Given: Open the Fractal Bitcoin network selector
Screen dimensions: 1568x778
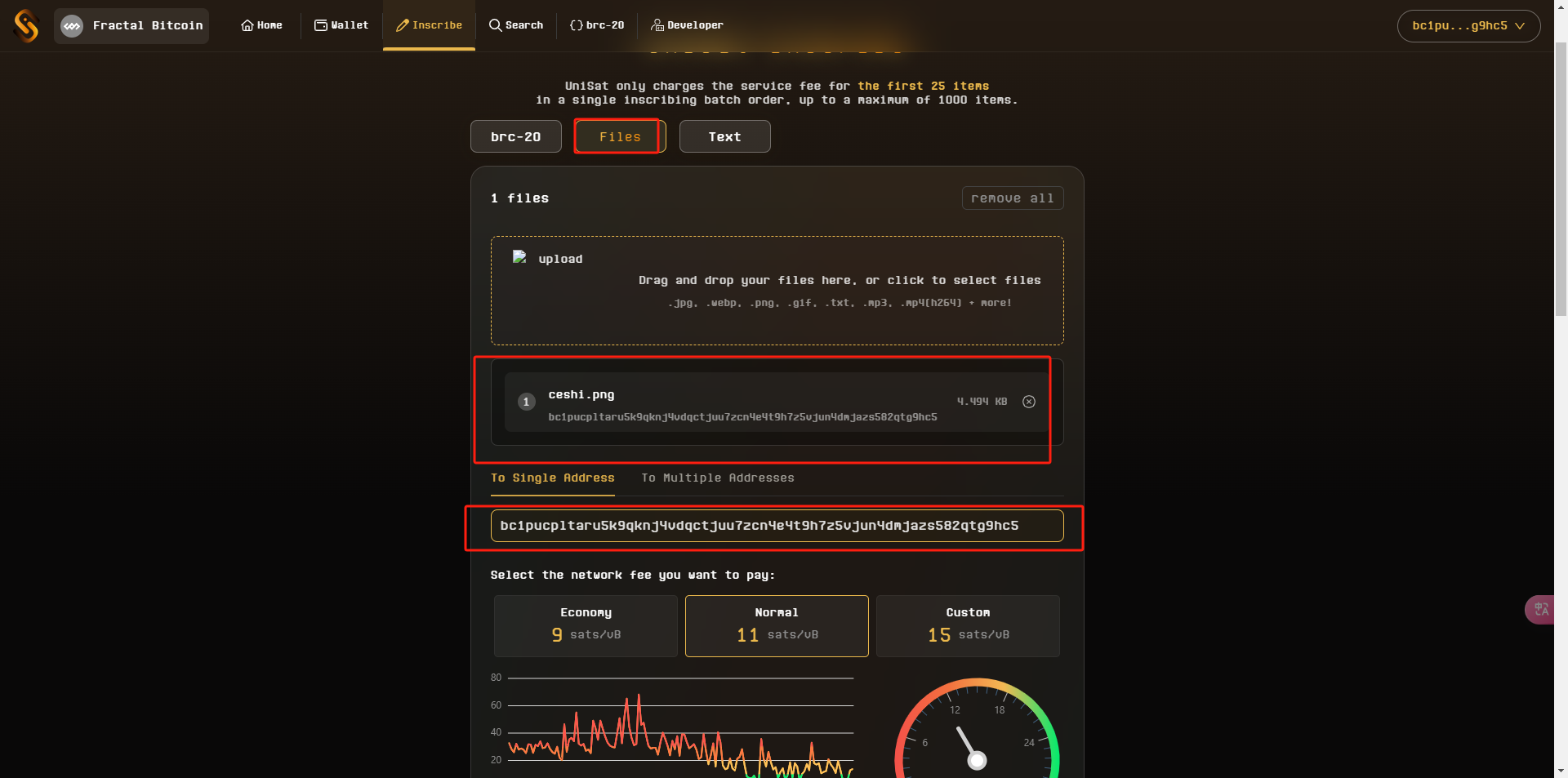Looking at the screenshot, I should (x=131, y=26).
